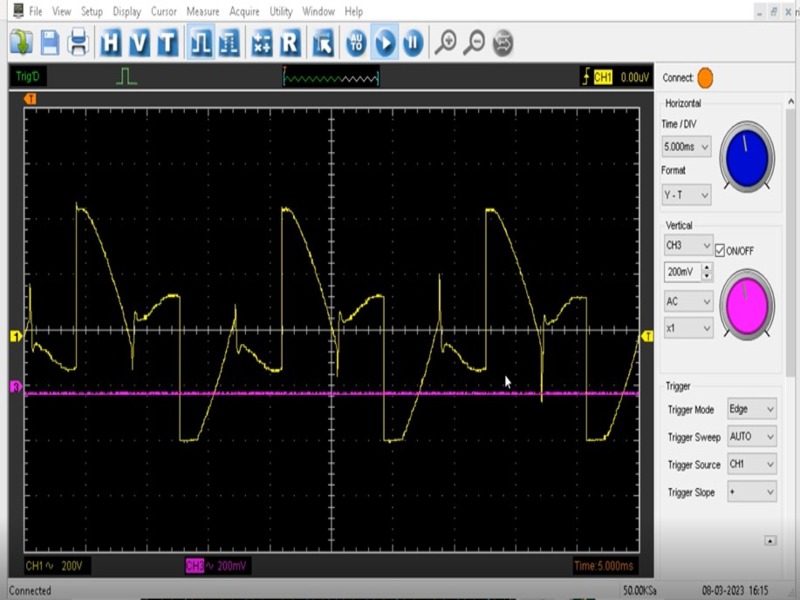Open the Trigger Slope dropdown
Image resolution: width=800 pixels, height=600 pixels.
(x=752, y=492)
